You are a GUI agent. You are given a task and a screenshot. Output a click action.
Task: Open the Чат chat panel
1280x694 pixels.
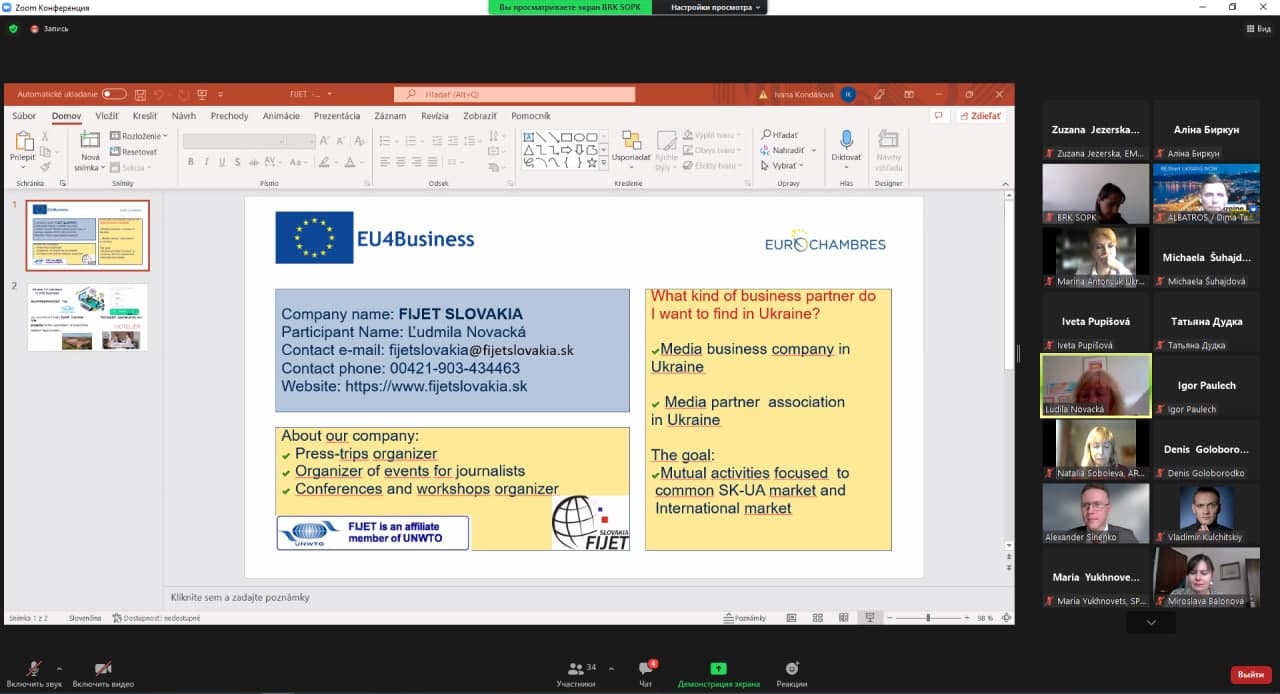[645, 669]
